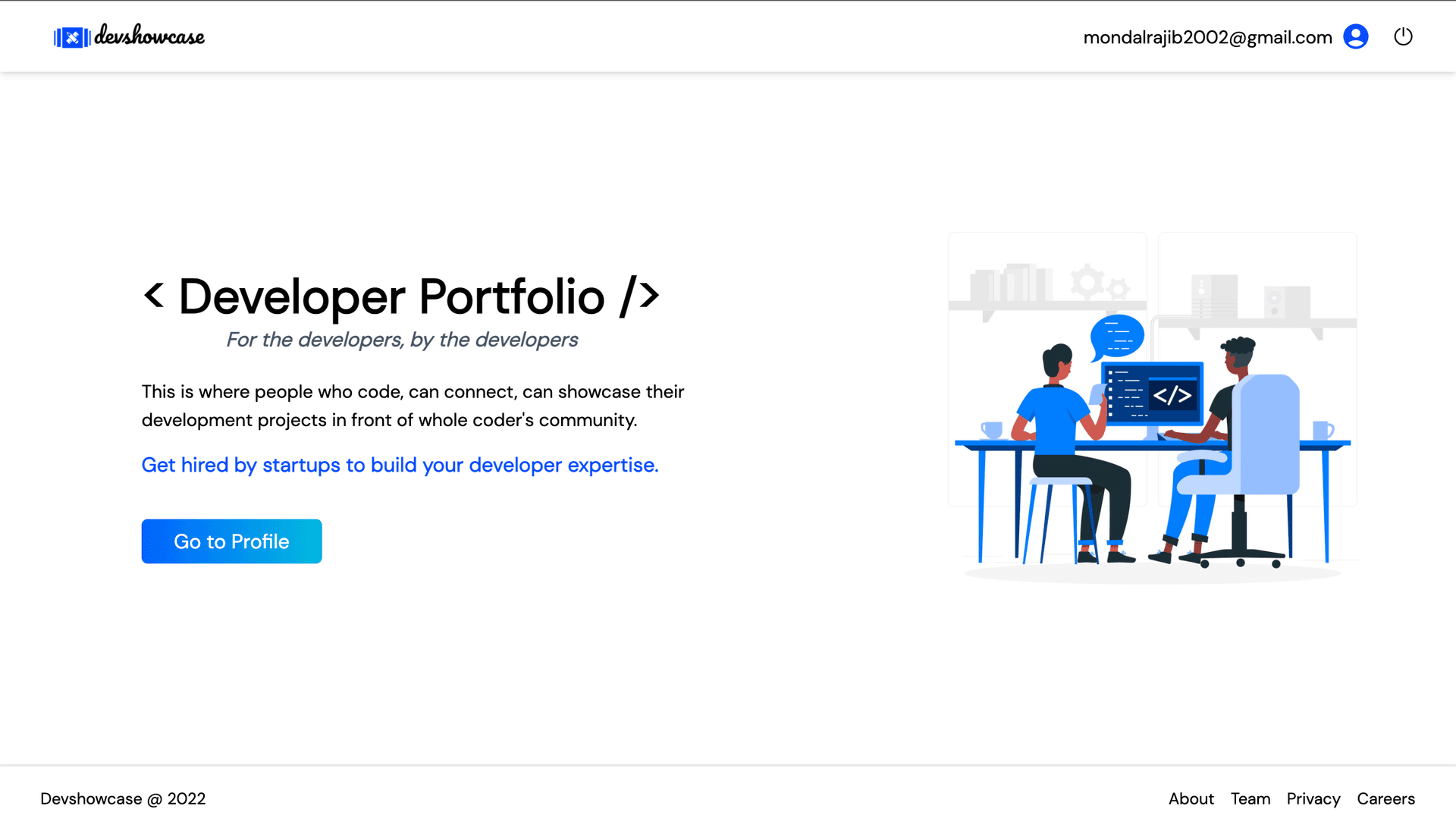Click the Go to Profile button
This screenshot has width=1456, height=831.
(231, 541)
